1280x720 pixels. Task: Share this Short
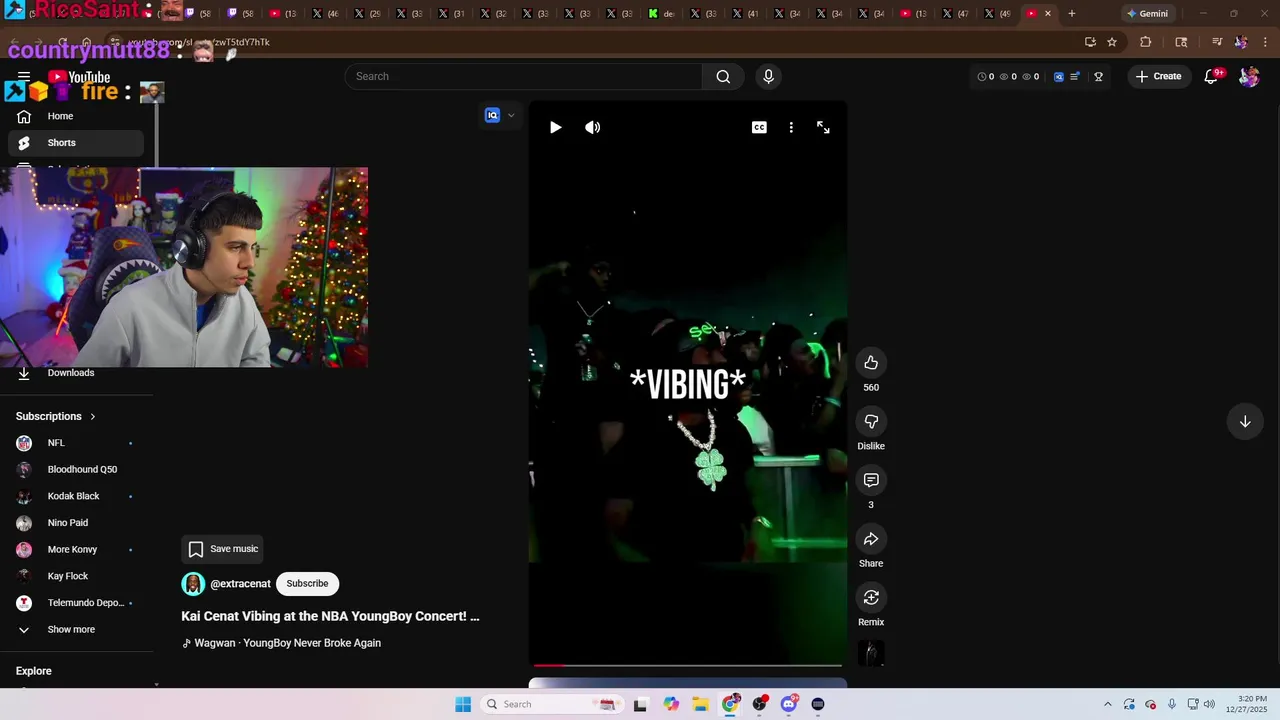click(871, 539)
